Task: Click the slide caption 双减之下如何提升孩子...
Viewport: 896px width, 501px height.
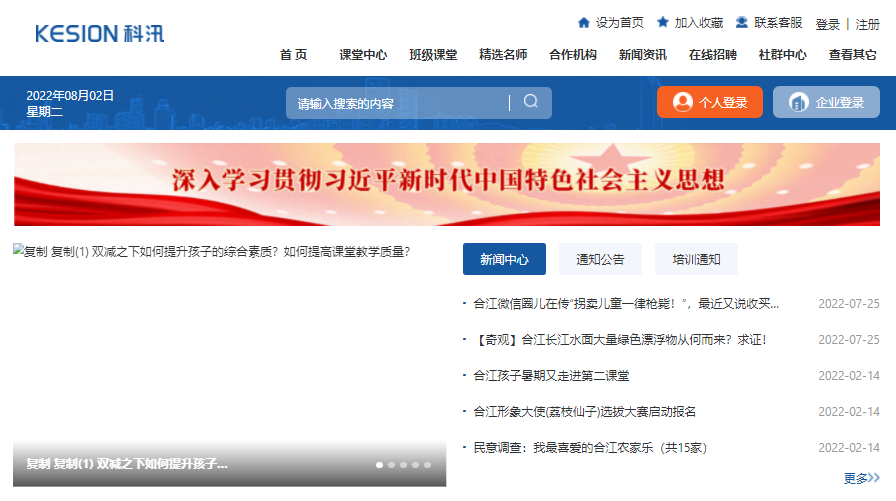Action: [127, 464]
